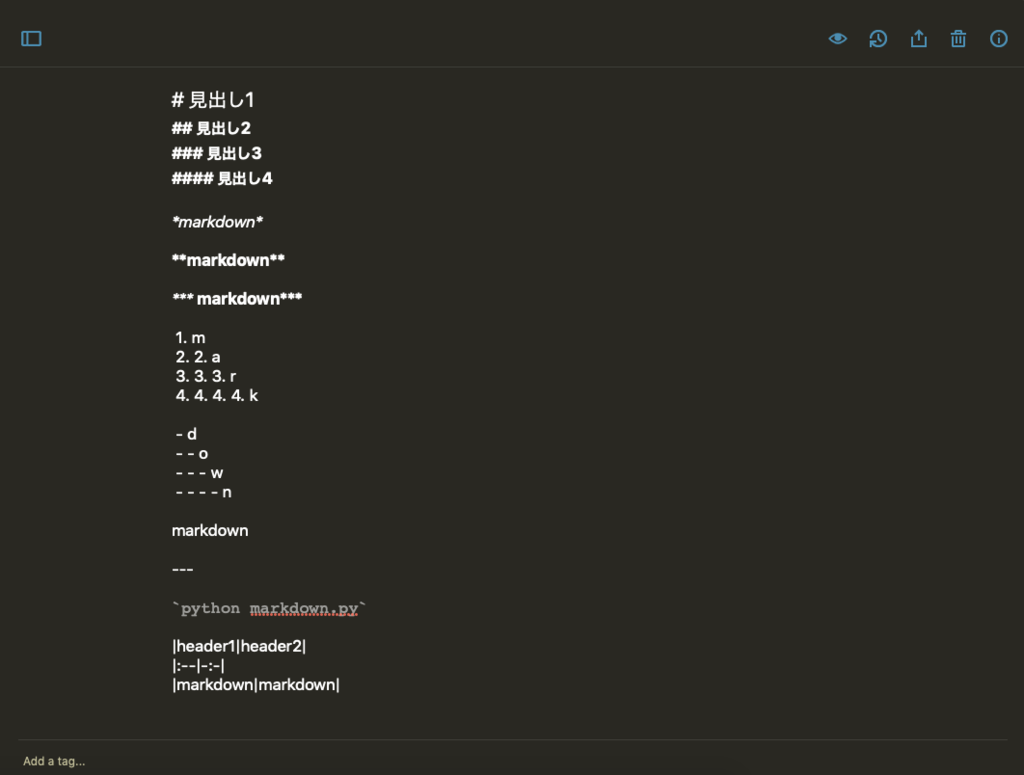The image size is (1024, 775).
Task: Click the table row '|header1|header2|'
Action: point(239,646)
